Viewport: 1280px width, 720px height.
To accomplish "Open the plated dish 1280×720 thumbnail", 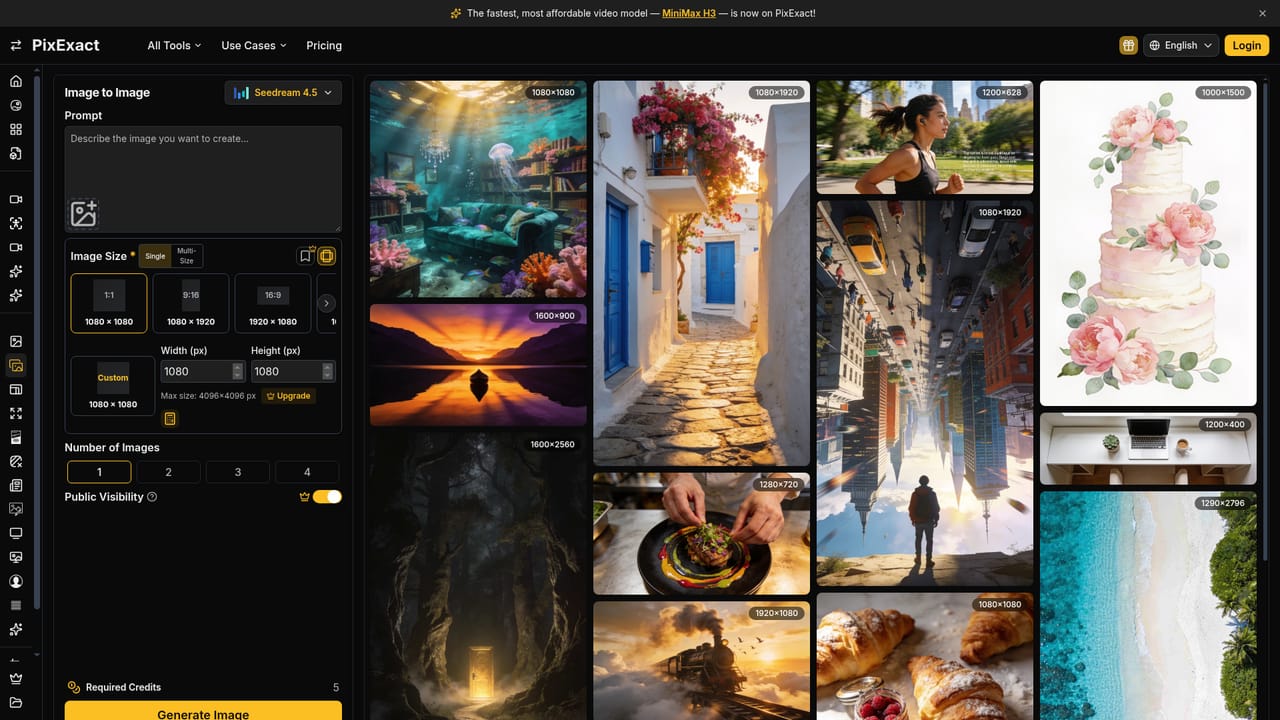I will tap(702, 534).
